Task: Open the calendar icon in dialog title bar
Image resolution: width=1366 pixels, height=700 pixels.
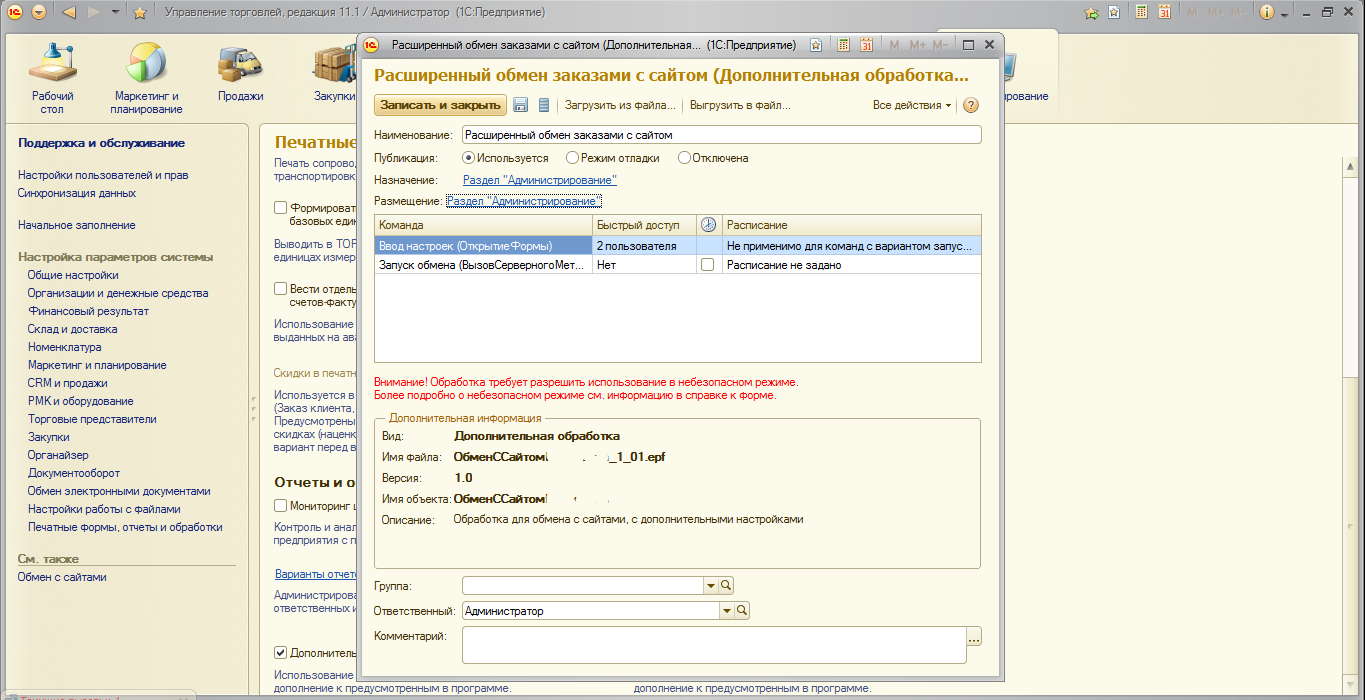Action: pyautogui.click(x=867, y=45)
